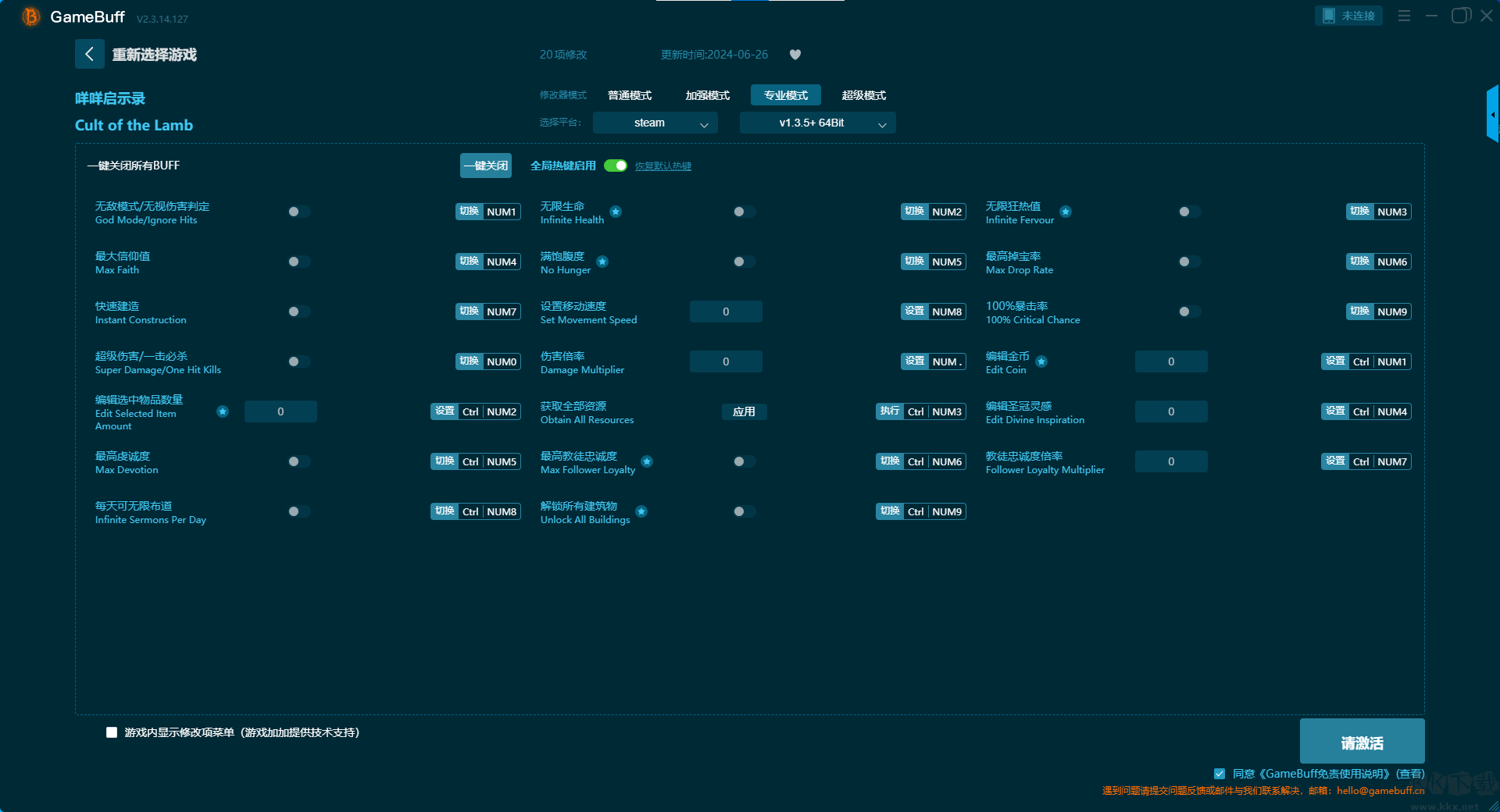Click the restore default hotkeys link
The height and width of the screenshot is (812, 1500).
663,166
